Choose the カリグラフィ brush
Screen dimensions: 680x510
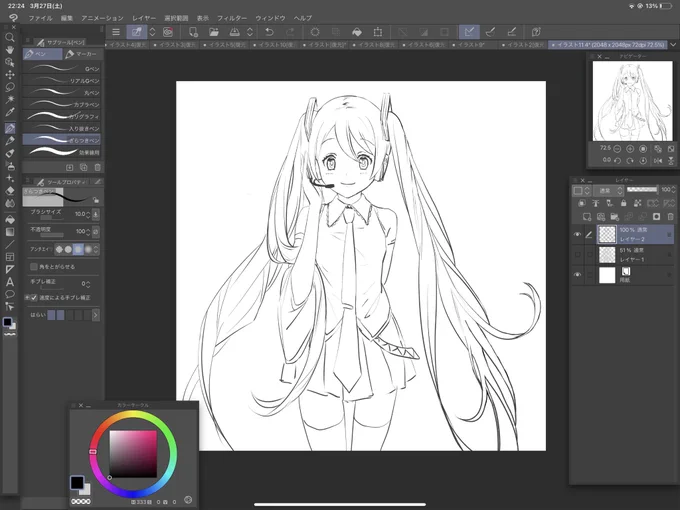point(63,116)
